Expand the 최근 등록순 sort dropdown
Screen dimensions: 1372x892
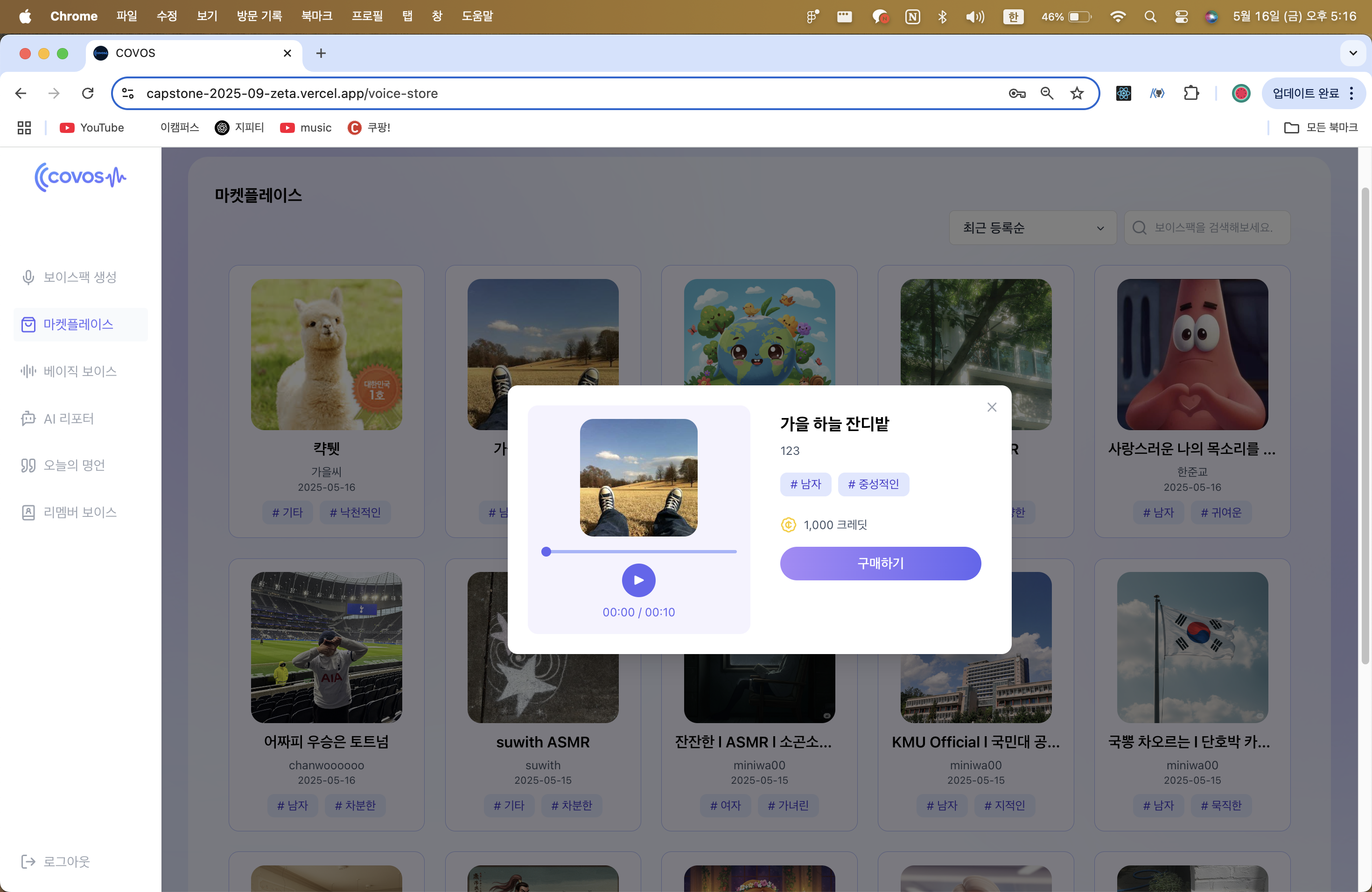1032,228
